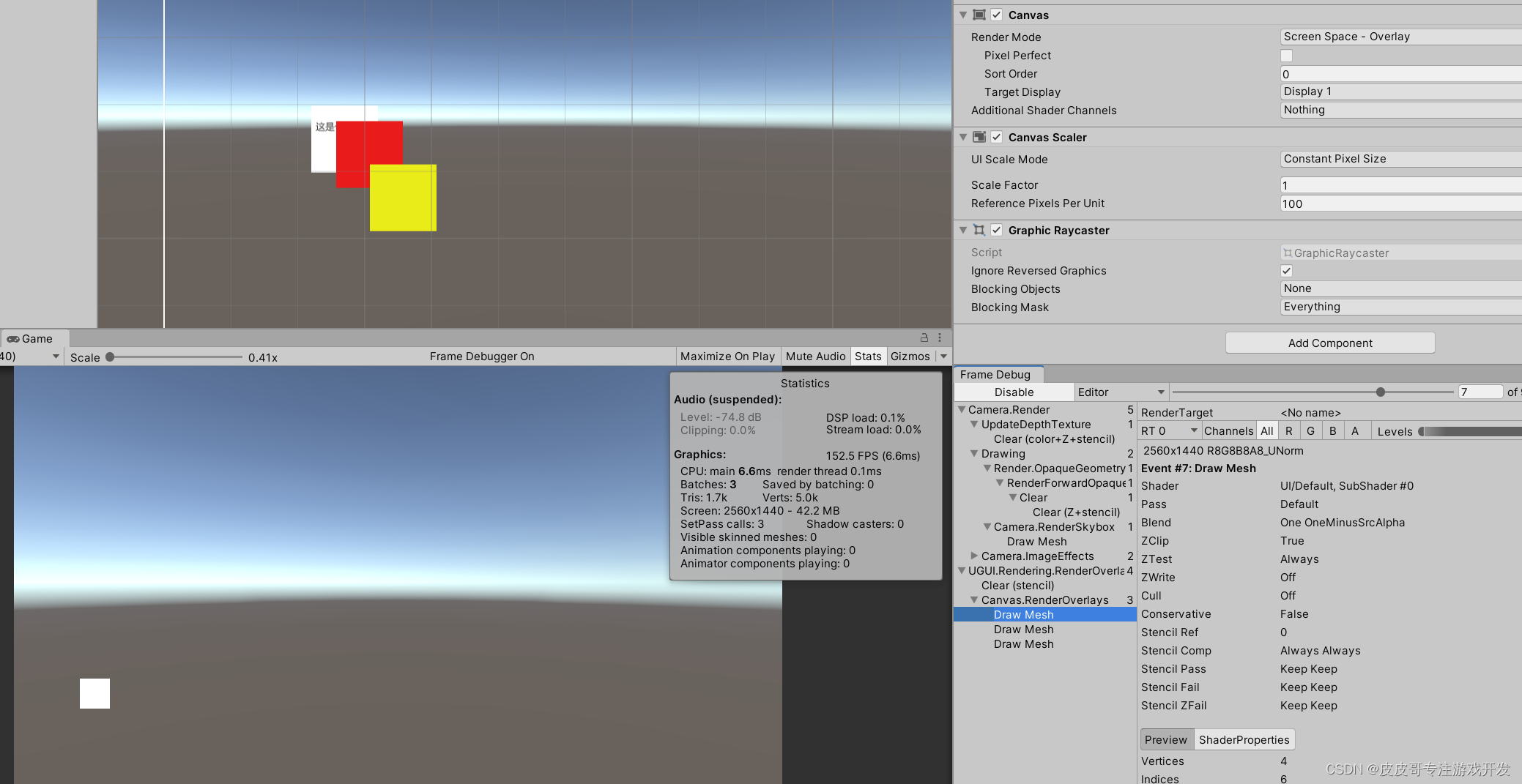Click the gamepad icon on the Game tab

[13, 338]
